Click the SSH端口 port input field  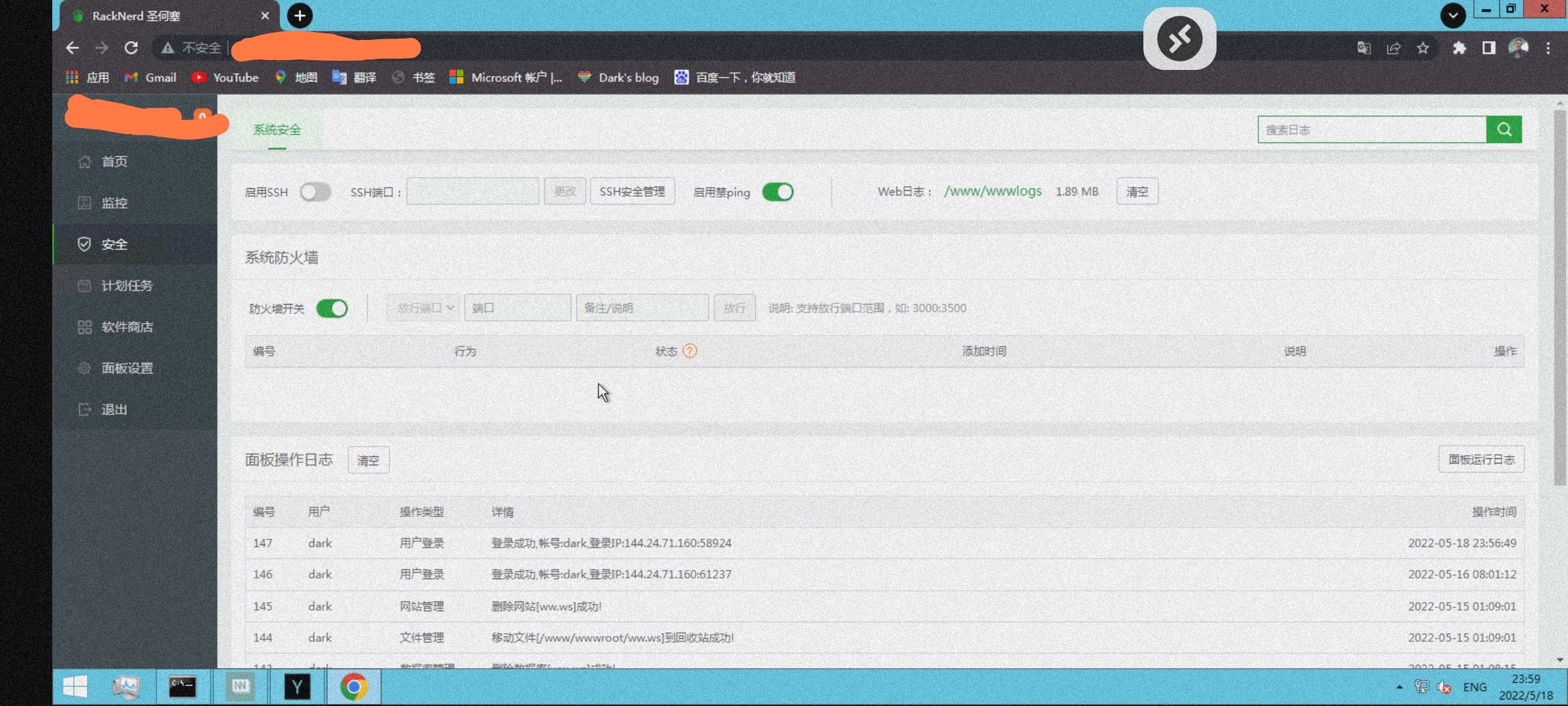coord(472,192)
